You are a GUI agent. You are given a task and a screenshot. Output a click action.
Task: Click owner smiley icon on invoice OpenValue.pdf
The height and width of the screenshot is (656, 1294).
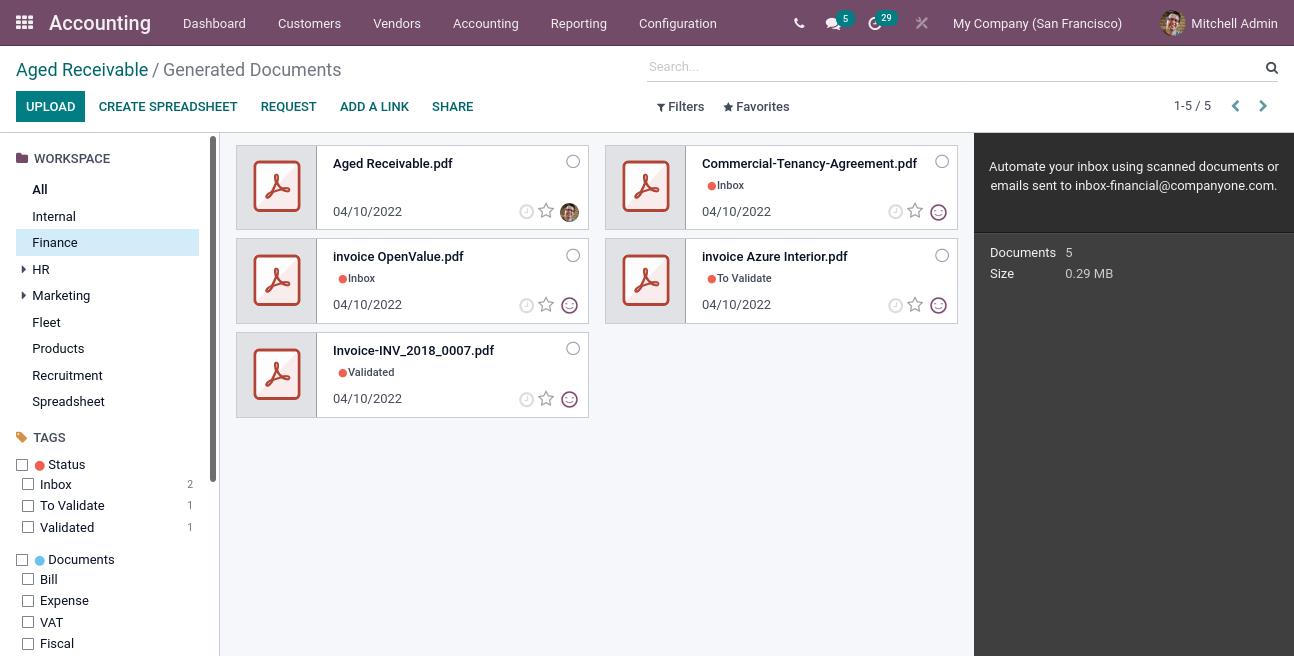tap(569, 306)
